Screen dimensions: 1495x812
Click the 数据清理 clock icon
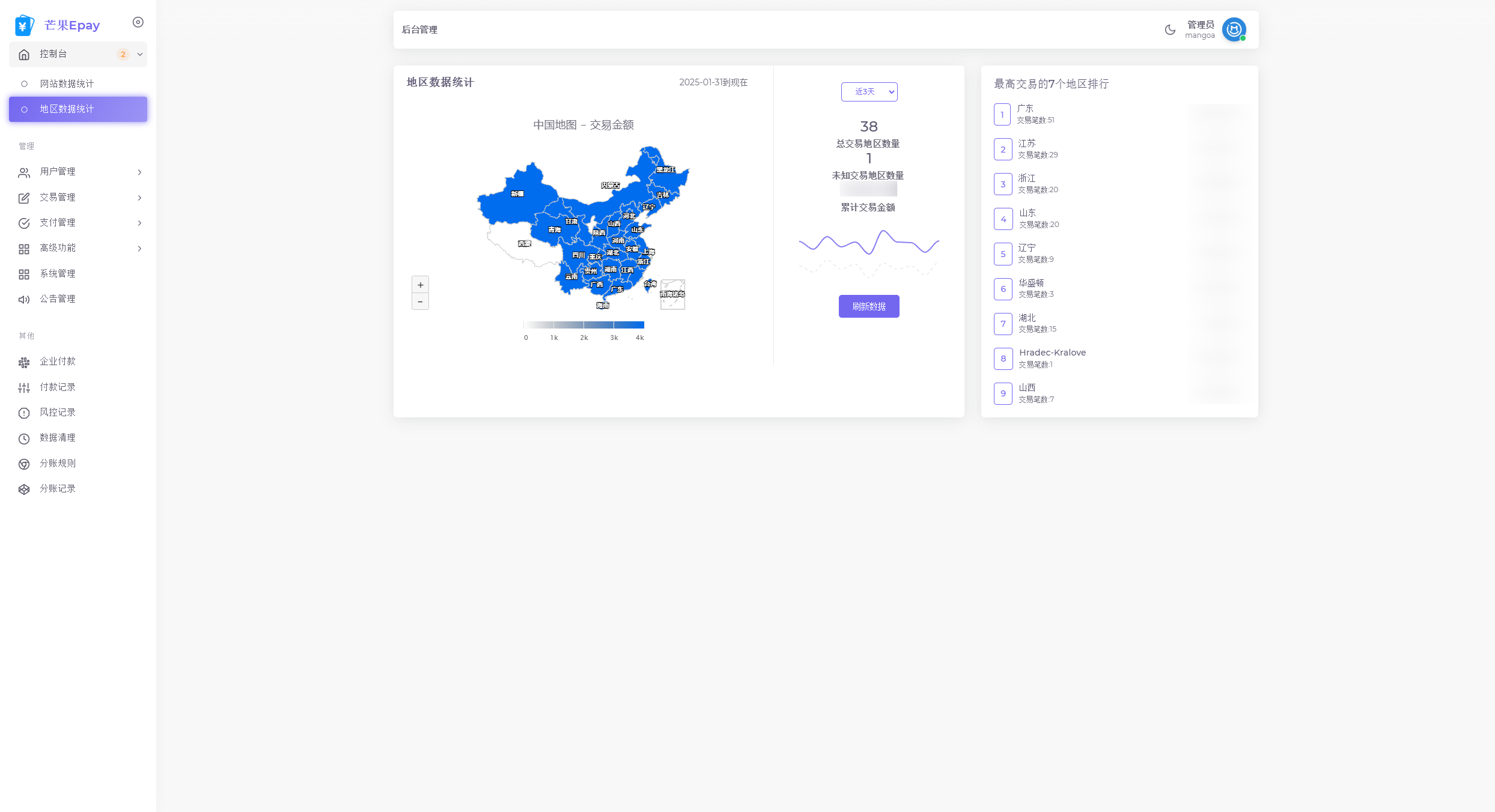click(24, 438)
